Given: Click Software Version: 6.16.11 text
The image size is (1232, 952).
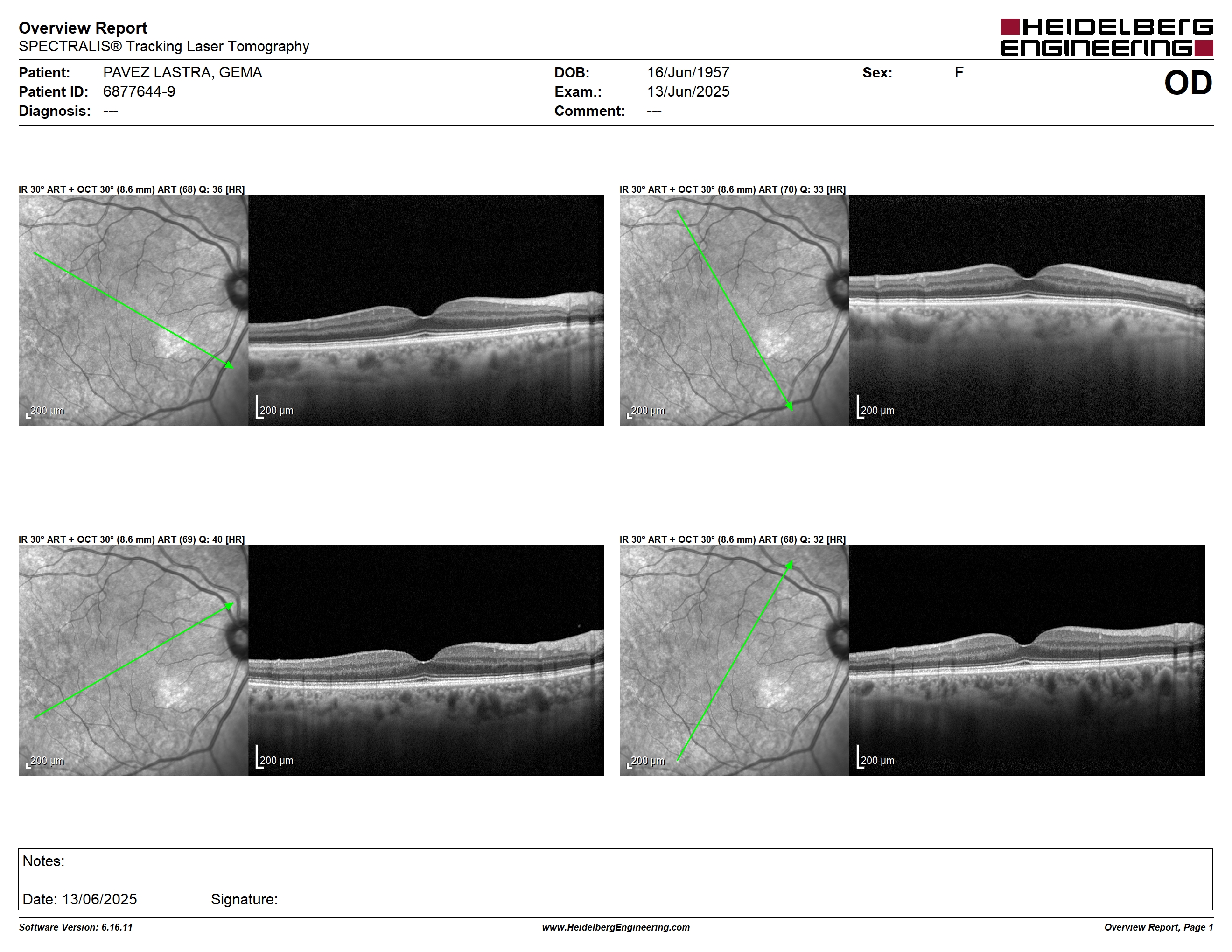Looking at the screenshot, I should coord(76,927).
